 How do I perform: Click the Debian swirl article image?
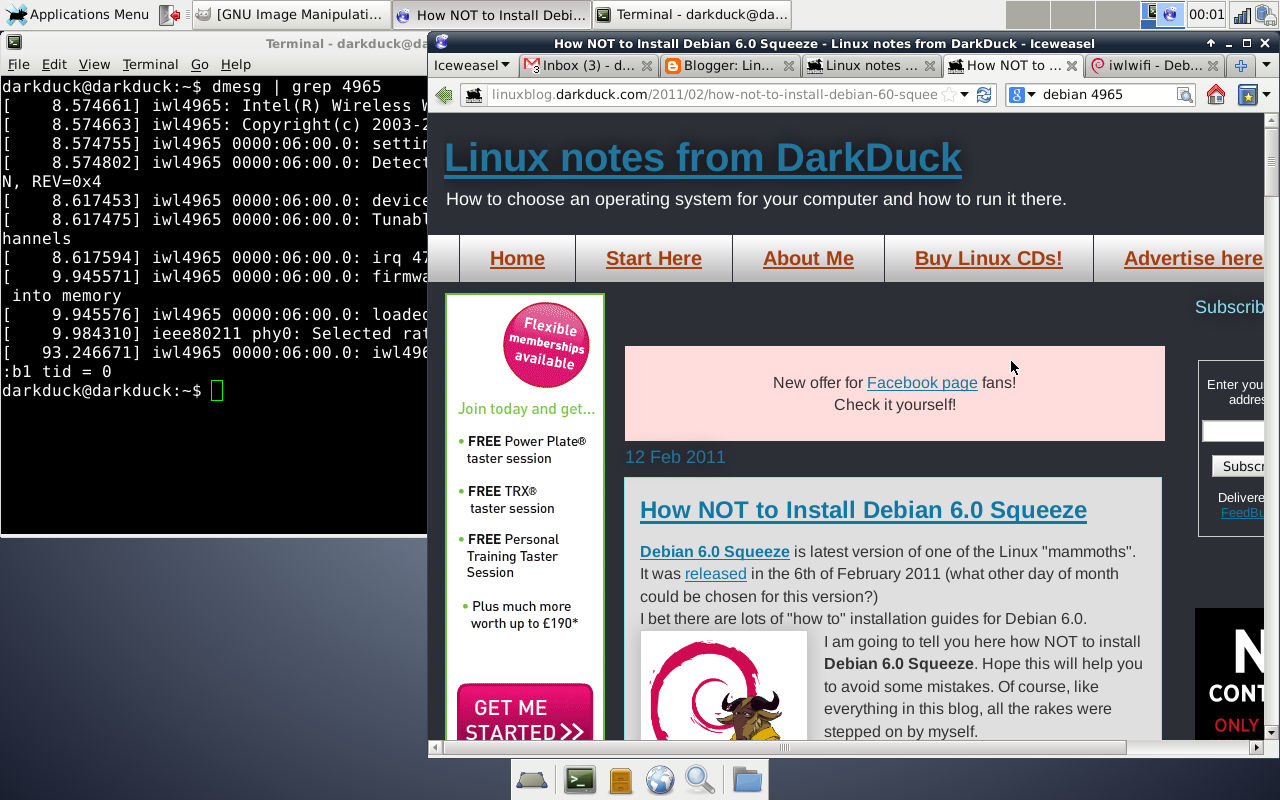[724, 686]
